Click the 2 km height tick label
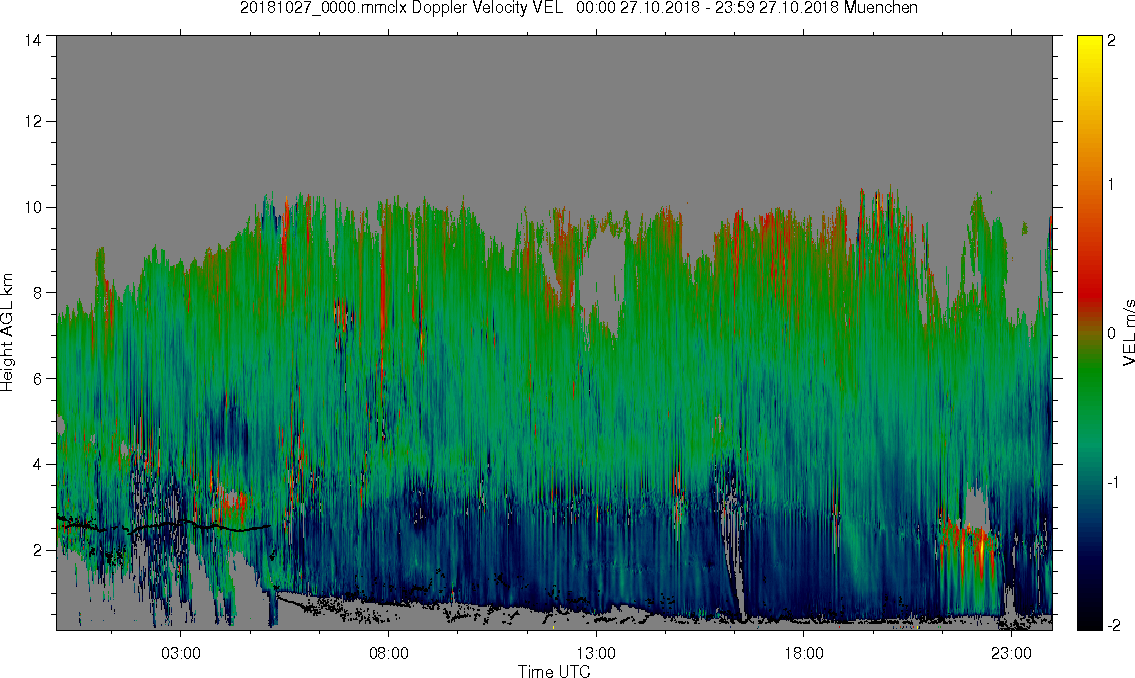The width and height of the screenshot is (1135, 678). click(36, 550)
